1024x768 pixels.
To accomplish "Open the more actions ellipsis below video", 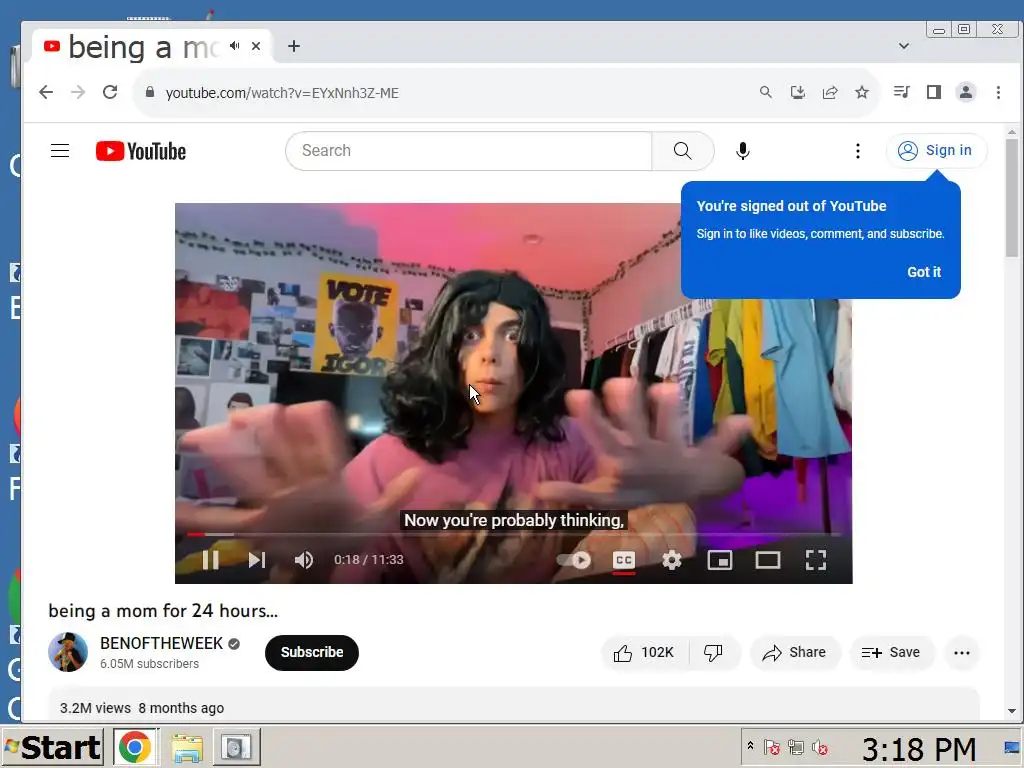I will (x=961, y=652).
